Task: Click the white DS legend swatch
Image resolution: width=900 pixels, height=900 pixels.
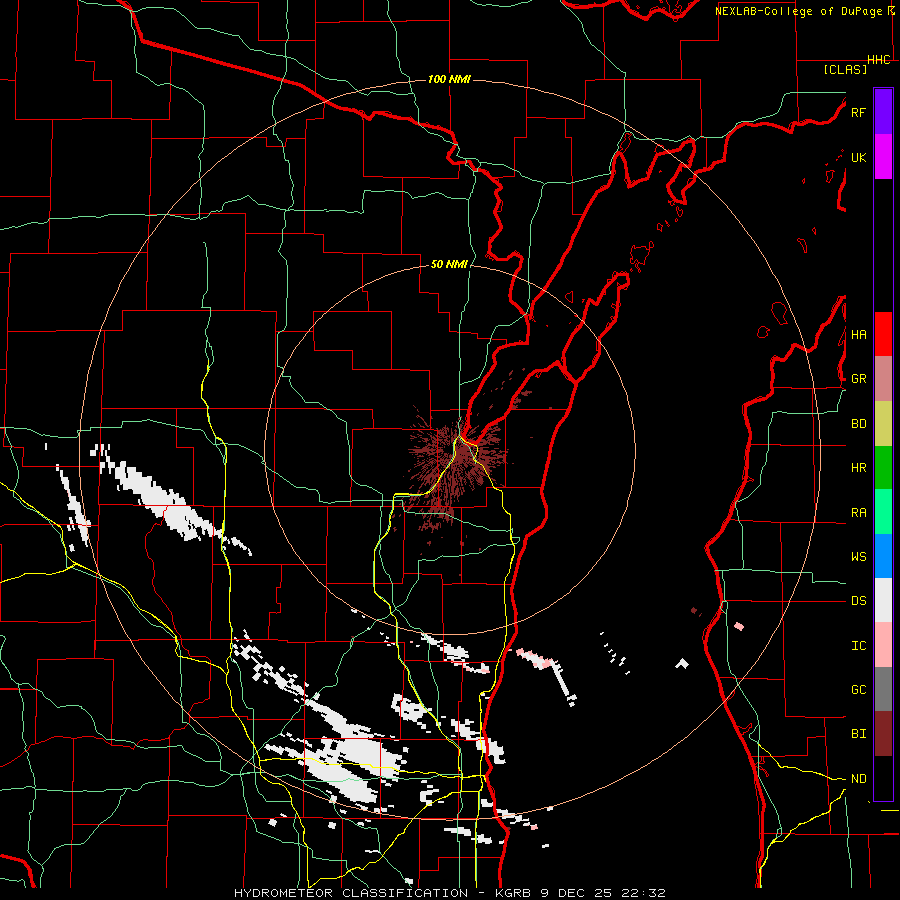Action: point(883,600)
